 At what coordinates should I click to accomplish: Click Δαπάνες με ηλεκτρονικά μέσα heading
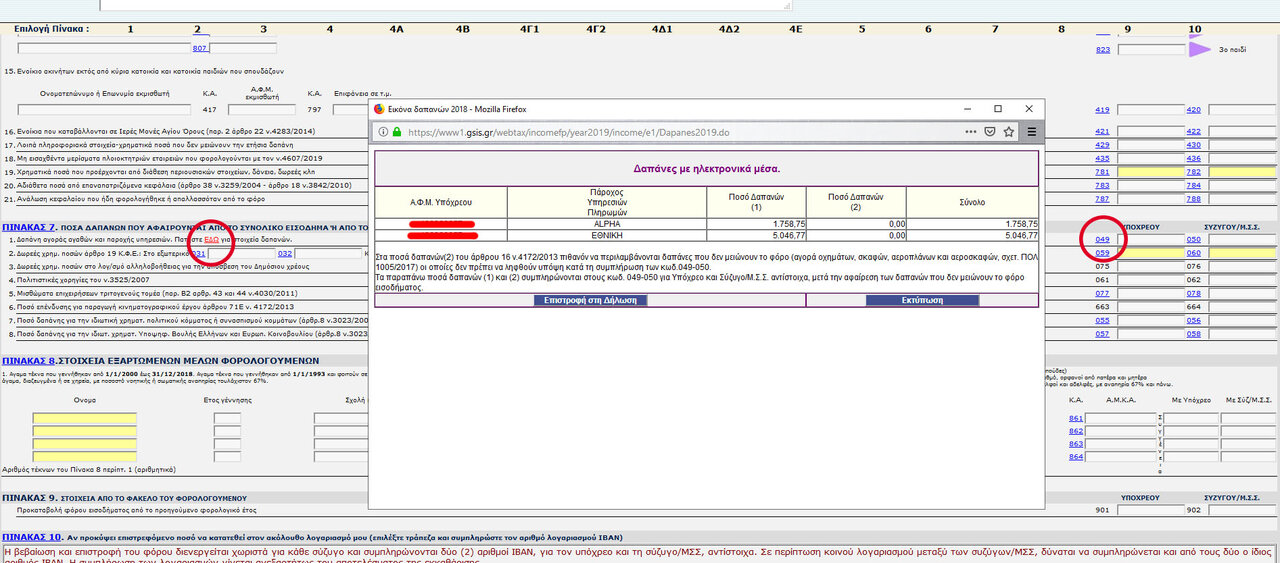tap(707, 169)
